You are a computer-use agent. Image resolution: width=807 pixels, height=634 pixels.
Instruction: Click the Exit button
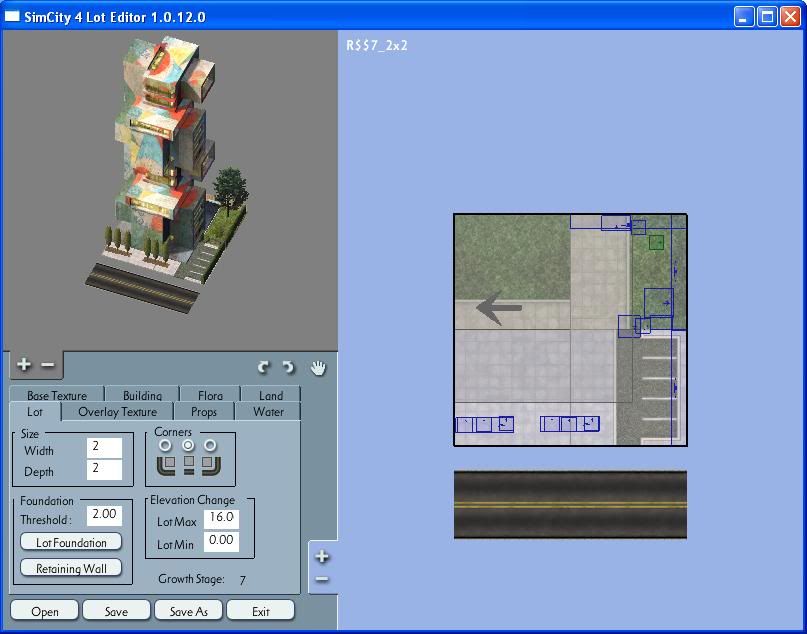point(260,611)
